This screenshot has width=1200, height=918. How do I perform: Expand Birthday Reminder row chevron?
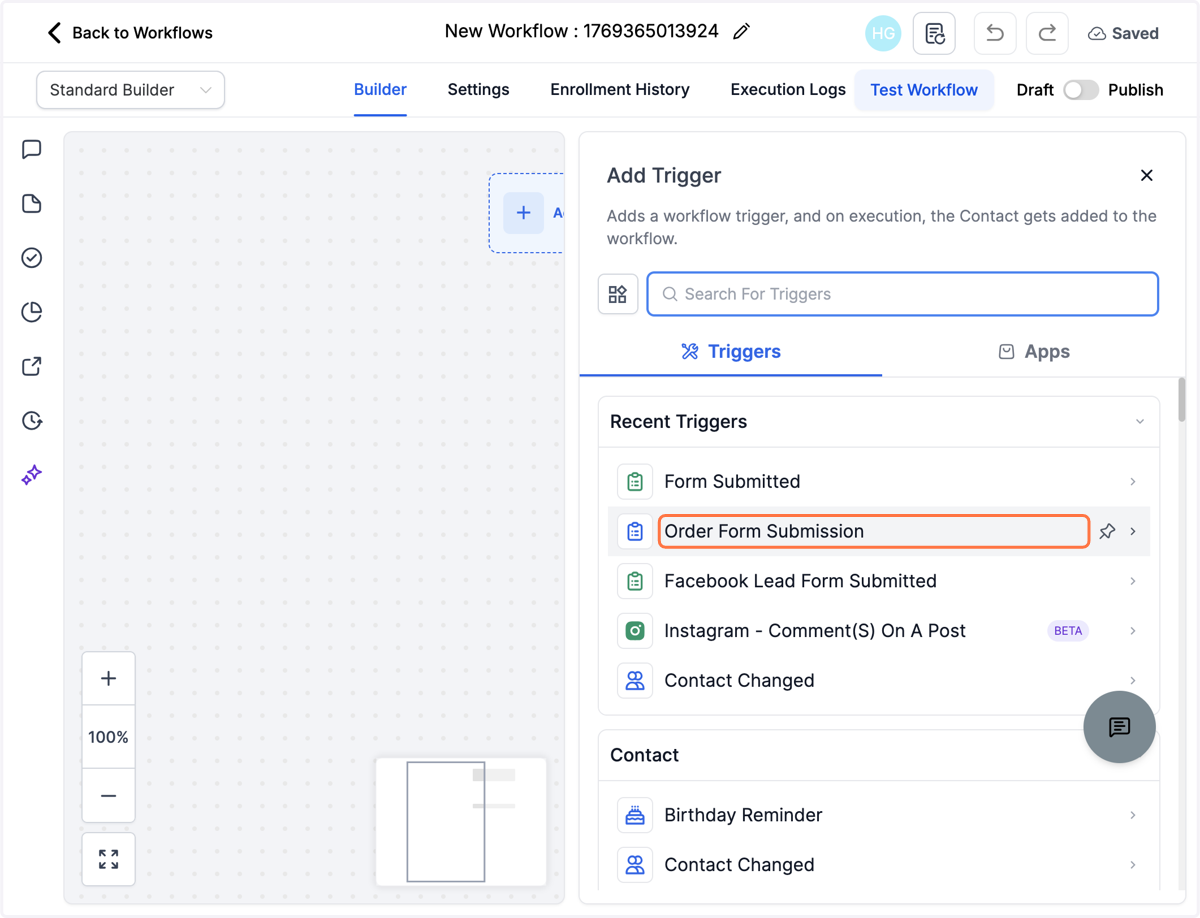pos(1133,815)
